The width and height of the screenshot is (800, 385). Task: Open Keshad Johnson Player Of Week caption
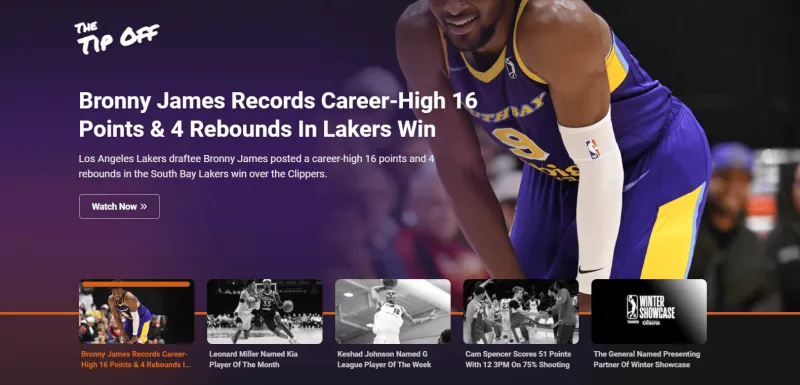384,359
